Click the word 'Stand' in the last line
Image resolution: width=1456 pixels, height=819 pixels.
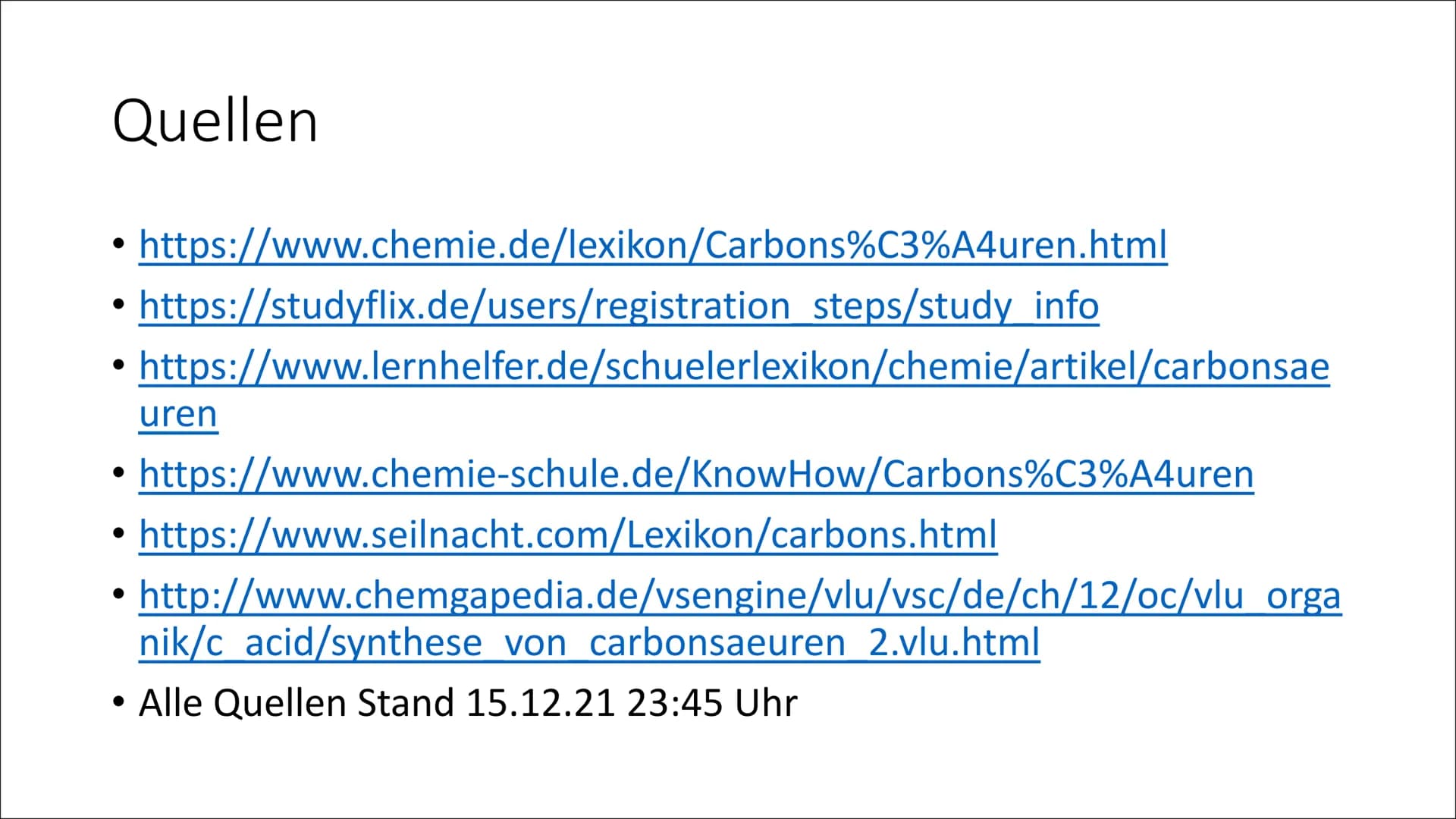point(405,703)
